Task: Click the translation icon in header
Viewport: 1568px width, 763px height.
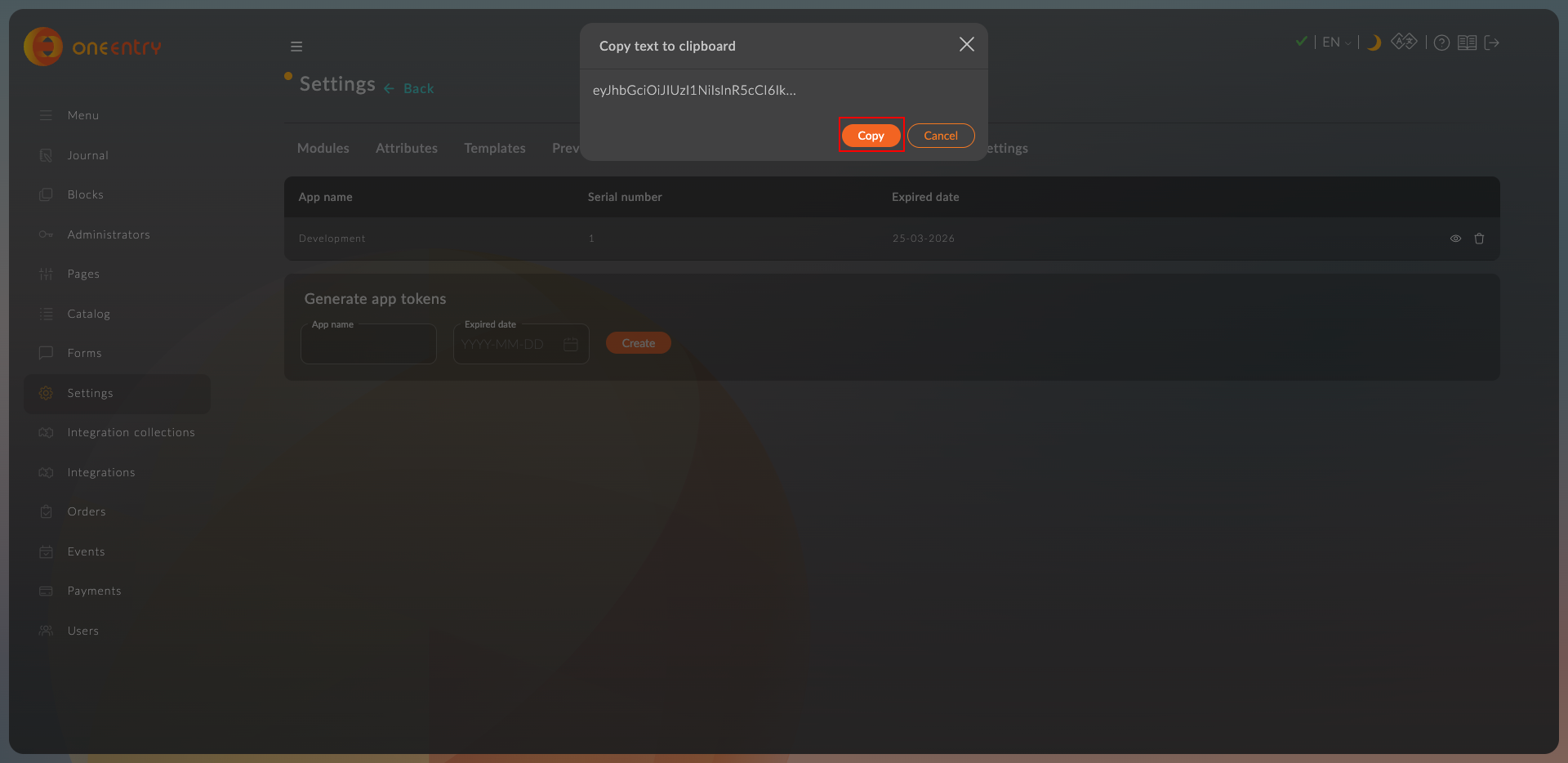Action: click(1404, 42)
